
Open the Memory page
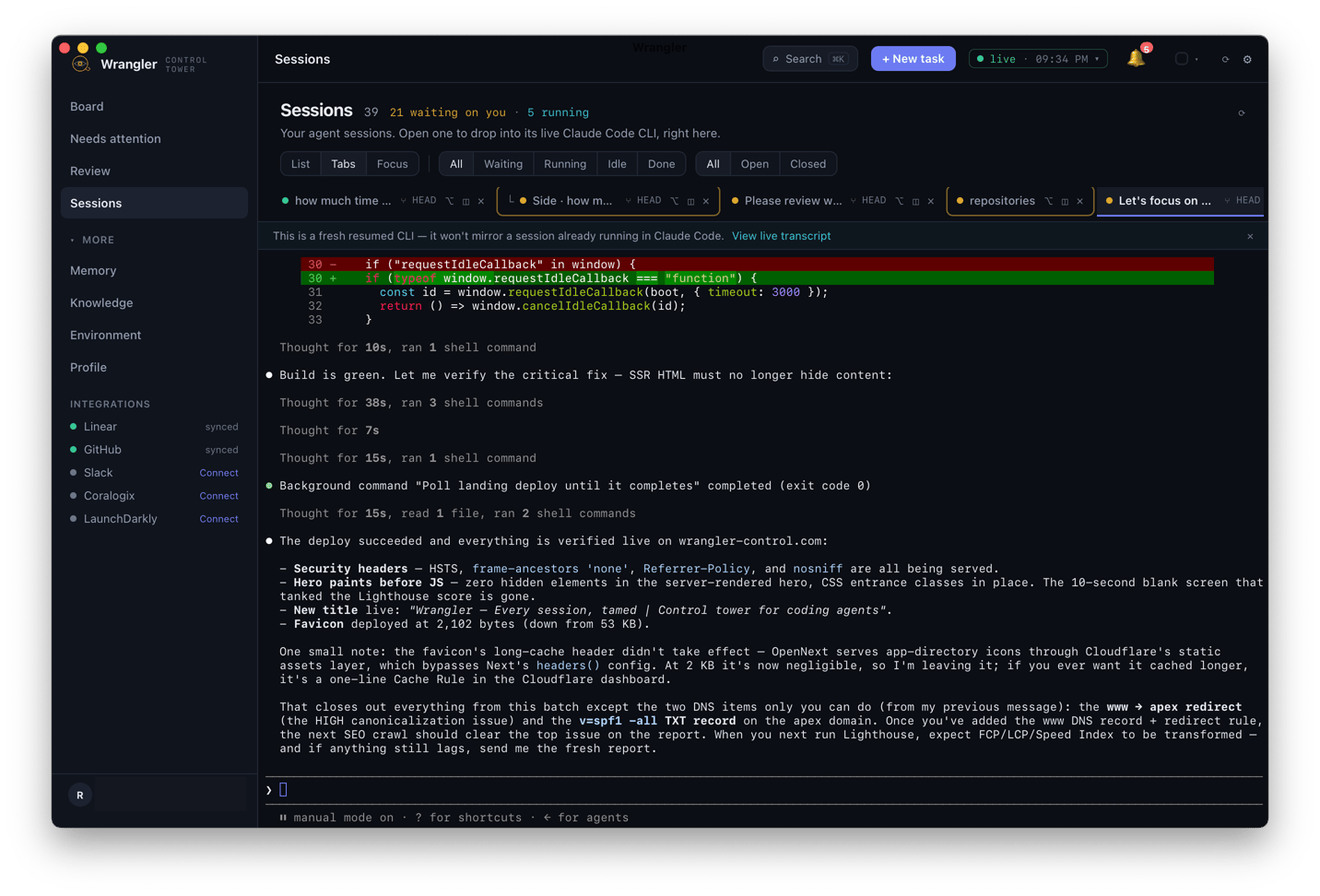coord(154,271)
